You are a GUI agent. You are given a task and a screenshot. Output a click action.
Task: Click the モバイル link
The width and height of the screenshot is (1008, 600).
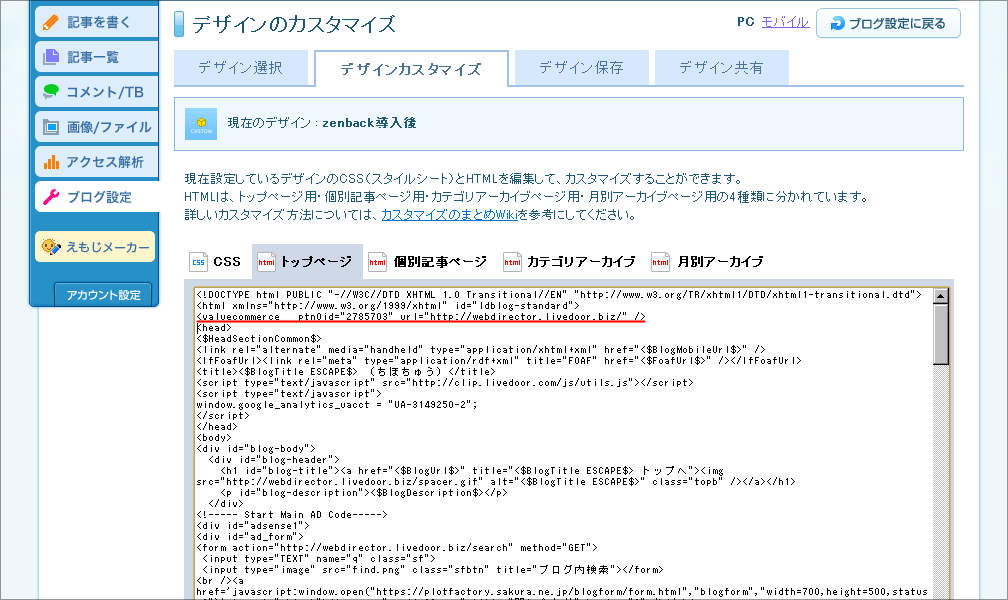click(x=785, y=22)
